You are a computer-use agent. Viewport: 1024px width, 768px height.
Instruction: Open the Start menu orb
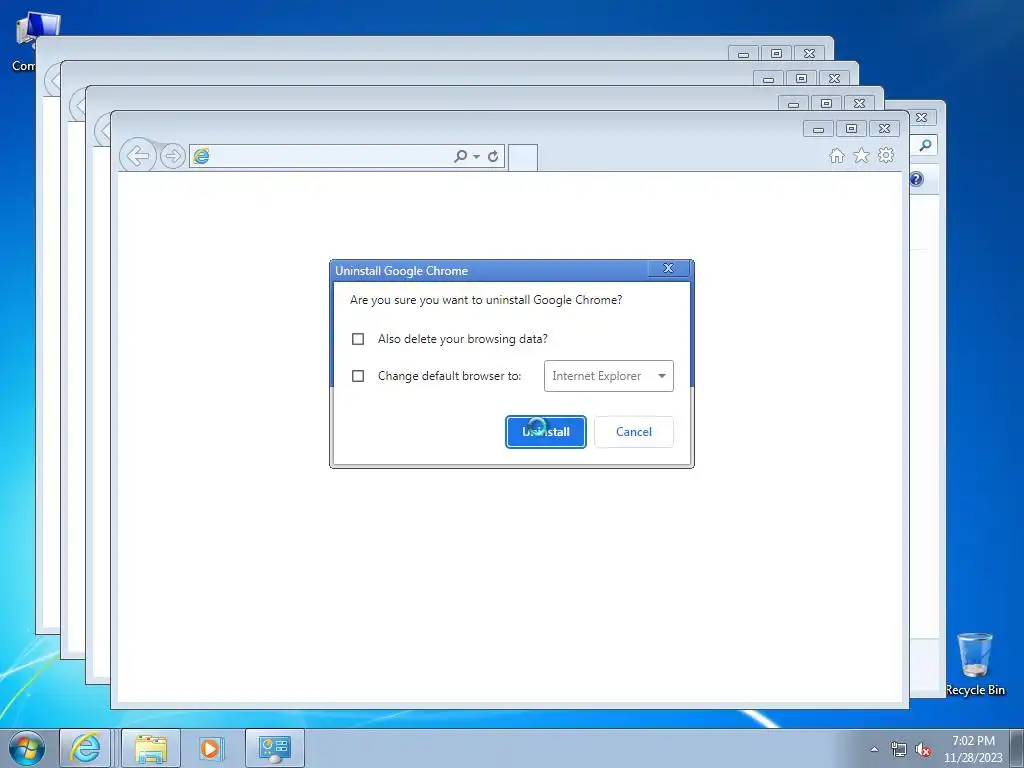(x=27, y=748)
